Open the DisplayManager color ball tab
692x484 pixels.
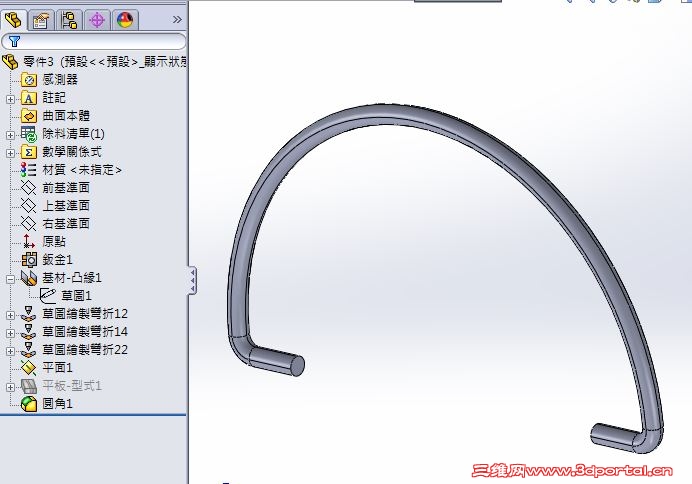pyautogui.click(x=125, y=20)
